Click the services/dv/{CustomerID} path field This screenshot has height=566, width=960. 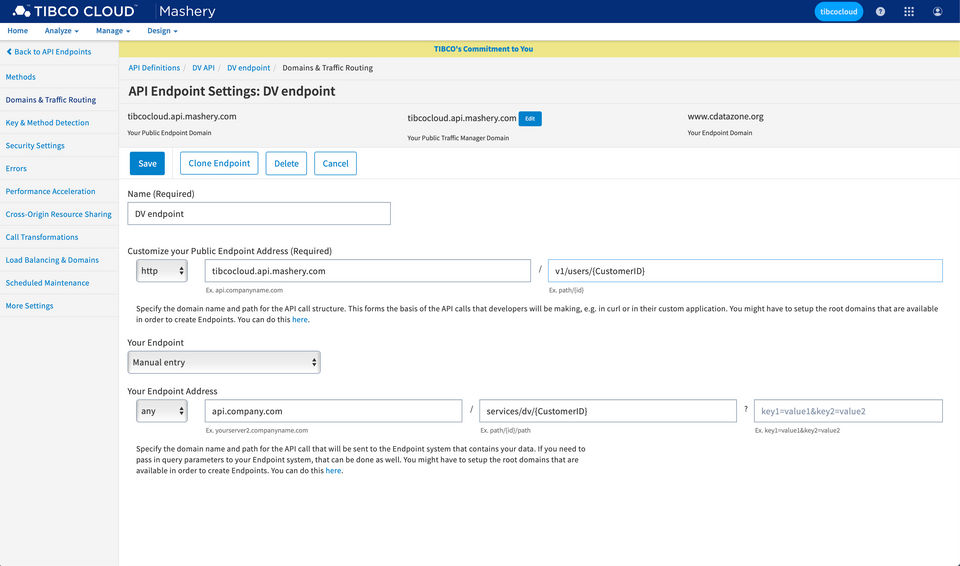[607, 411]
